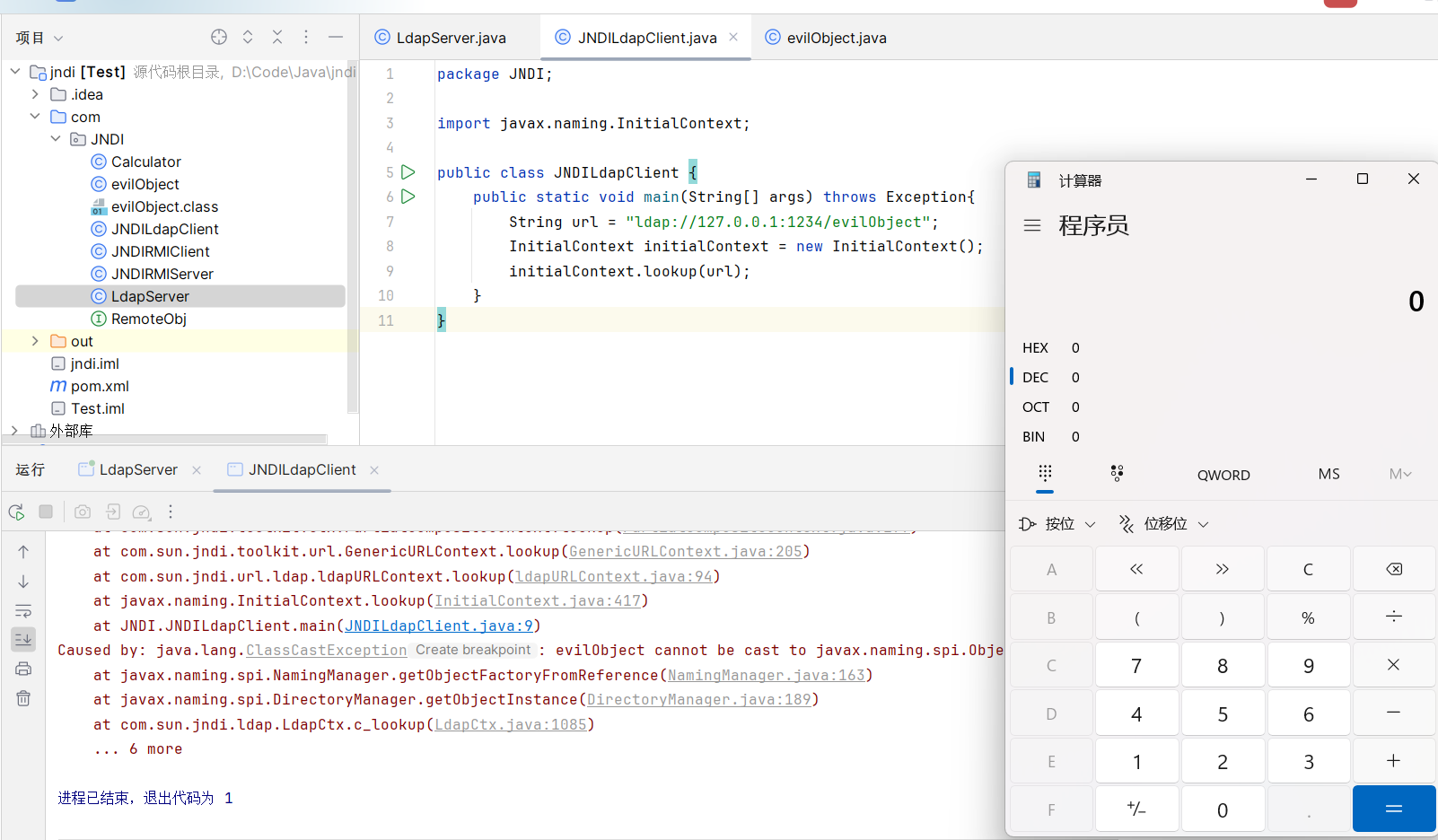The image size is (1438, 840).
Task: Click the plus operator in calculator
Action: 1394,761
